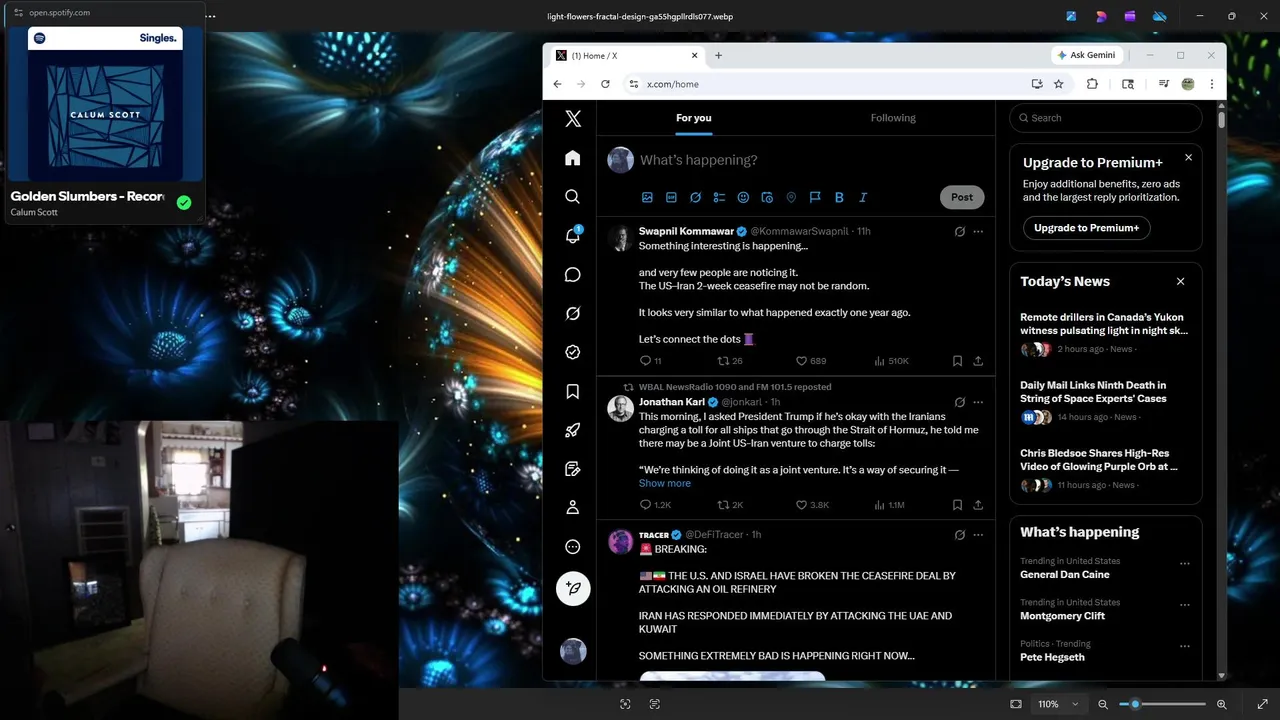This screenshot has height=720, width=1280.
Task: Open the rocket icon in X sidebar
Action: [x=573, y=431]
